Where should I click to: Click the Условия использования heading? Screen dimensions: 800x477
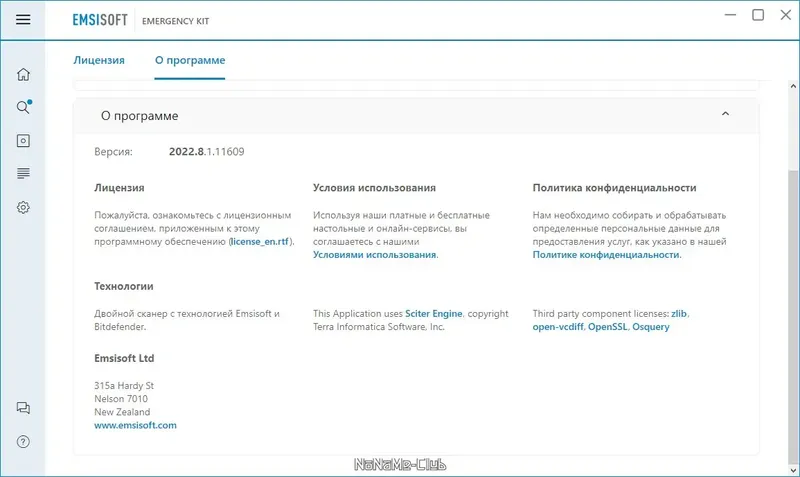(x=374, y=188)
